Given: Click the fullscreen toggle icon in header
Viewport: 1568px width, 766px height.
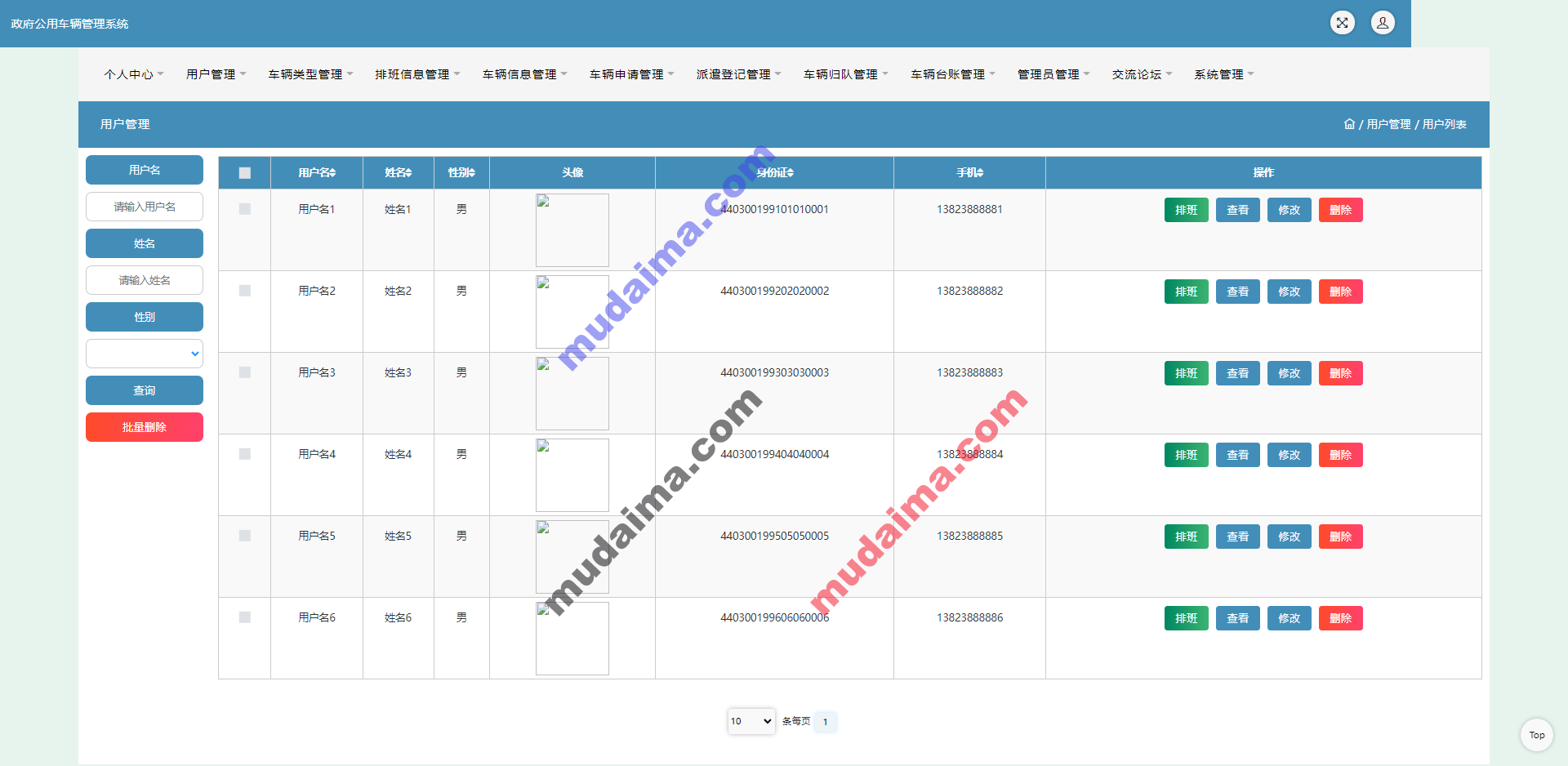Looking at the screenshot, I should (x=1342, y=23).
